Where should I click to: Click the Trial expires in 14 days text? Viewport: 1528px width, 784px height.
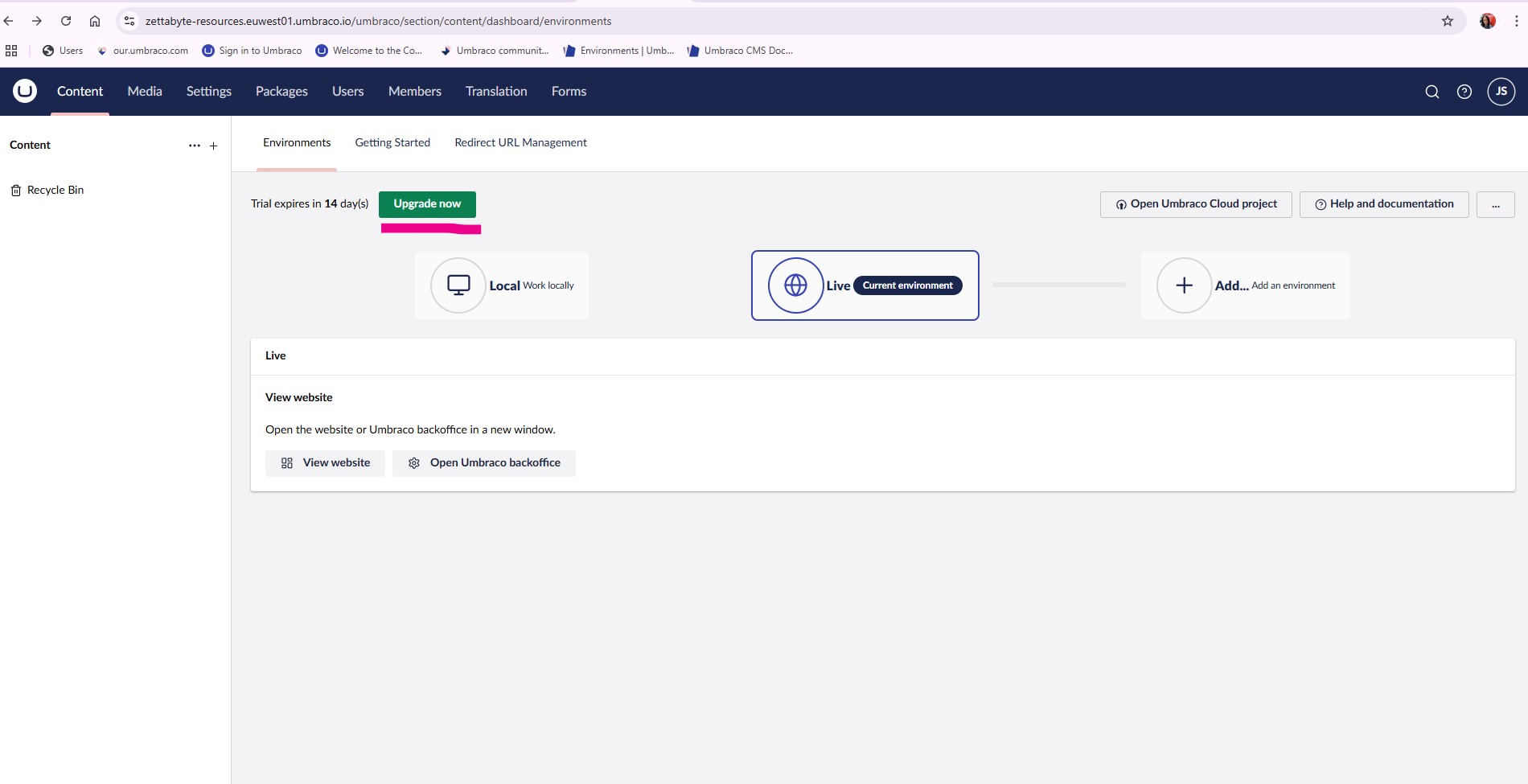pyautogui.click(x=310, y=204)
